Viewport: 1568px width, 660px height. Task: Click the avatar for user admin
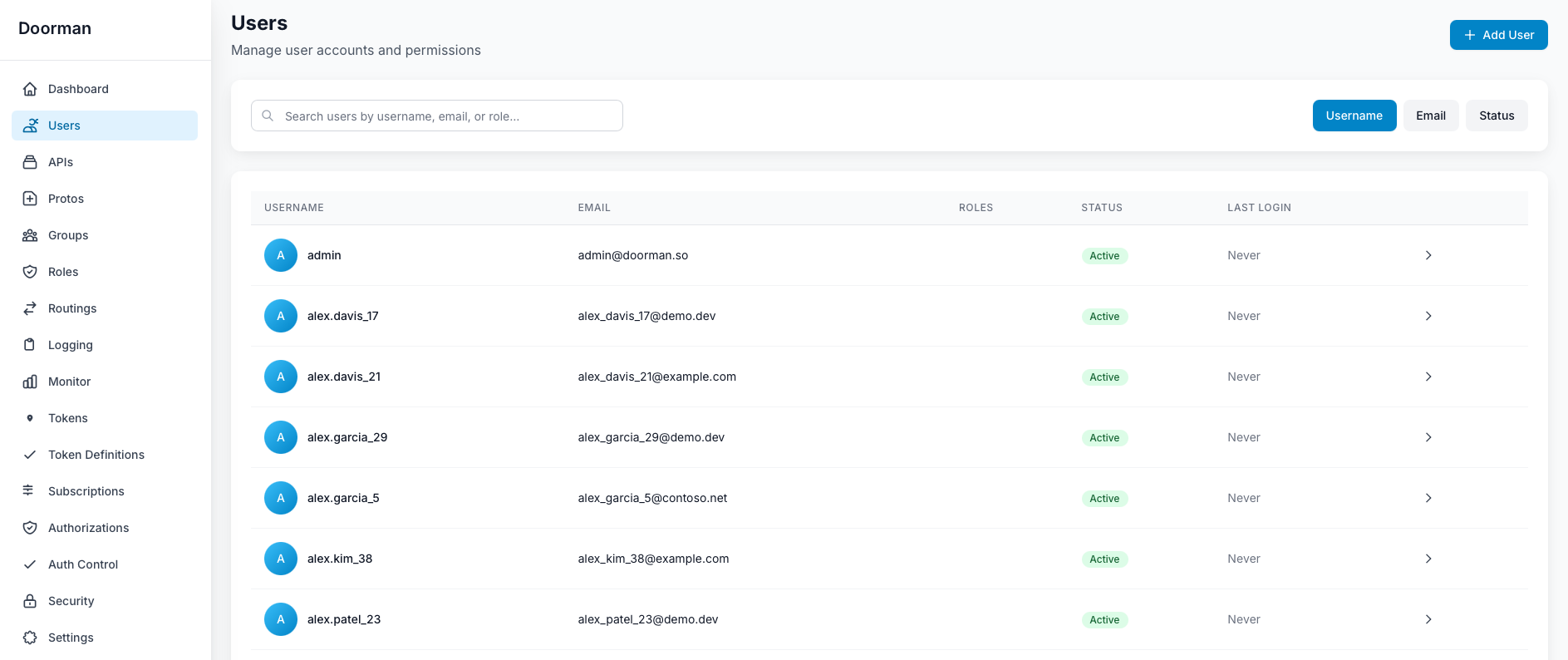point(281,255)
